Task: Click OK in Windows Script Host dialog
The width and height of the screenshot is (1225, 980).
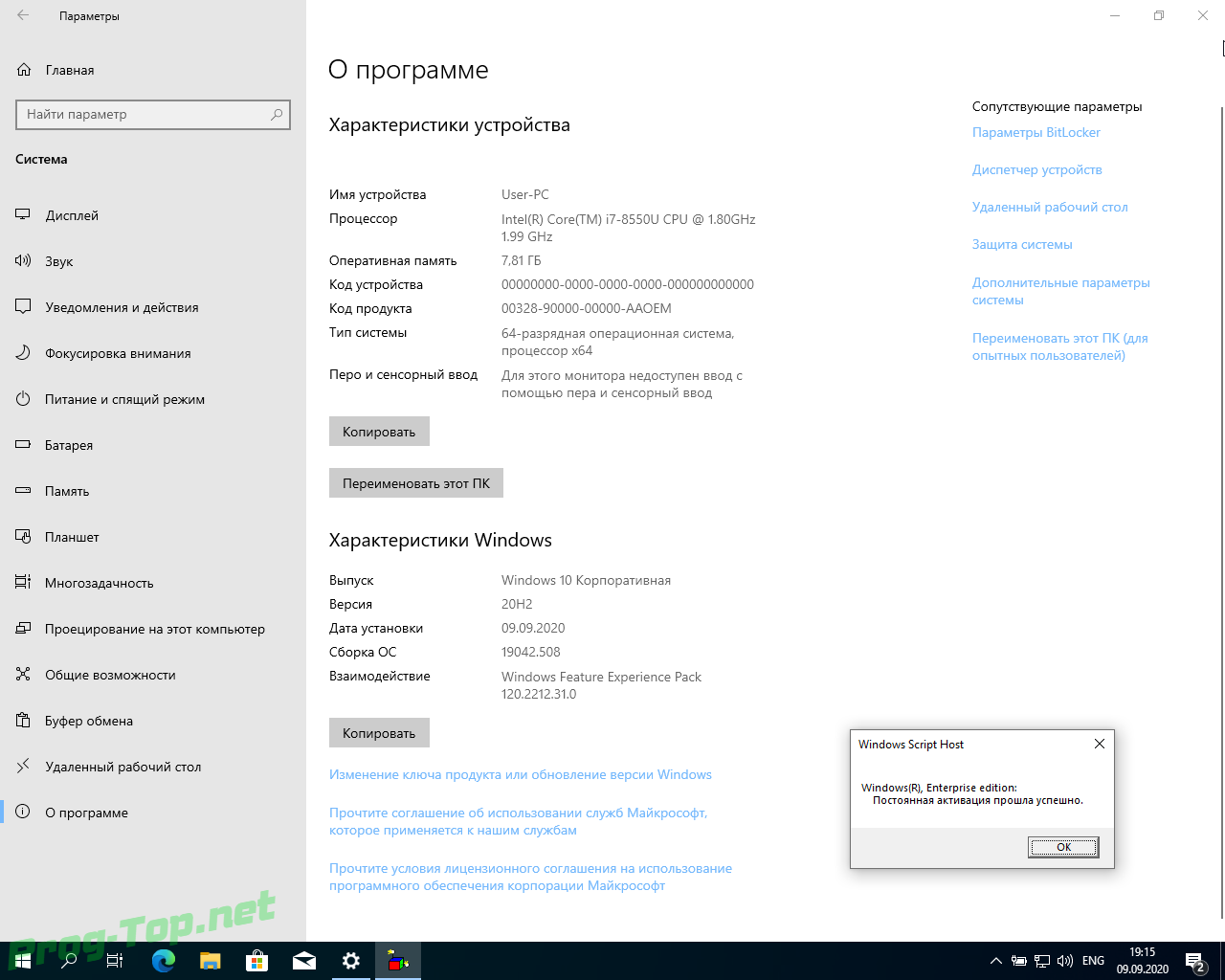Action: (x=1063, y=847)
